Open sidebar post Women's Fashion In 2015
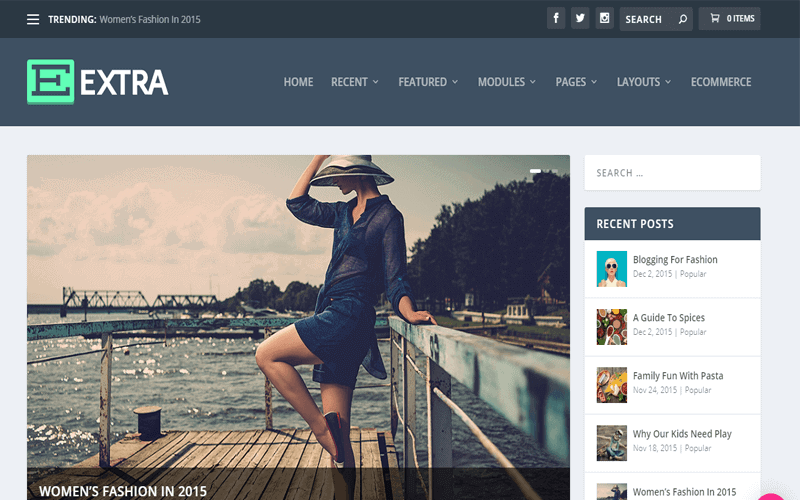Viewport: 800px width, 500px height. click(x=684, y=492)
